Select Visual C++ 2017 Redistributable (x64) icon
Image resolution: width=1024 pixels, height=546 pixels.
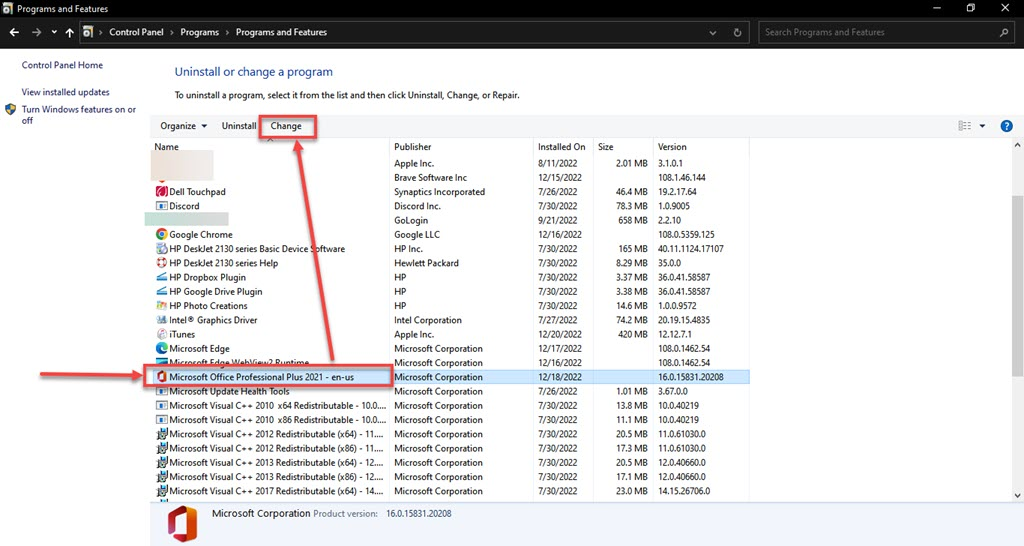click(x=161, y=491)
